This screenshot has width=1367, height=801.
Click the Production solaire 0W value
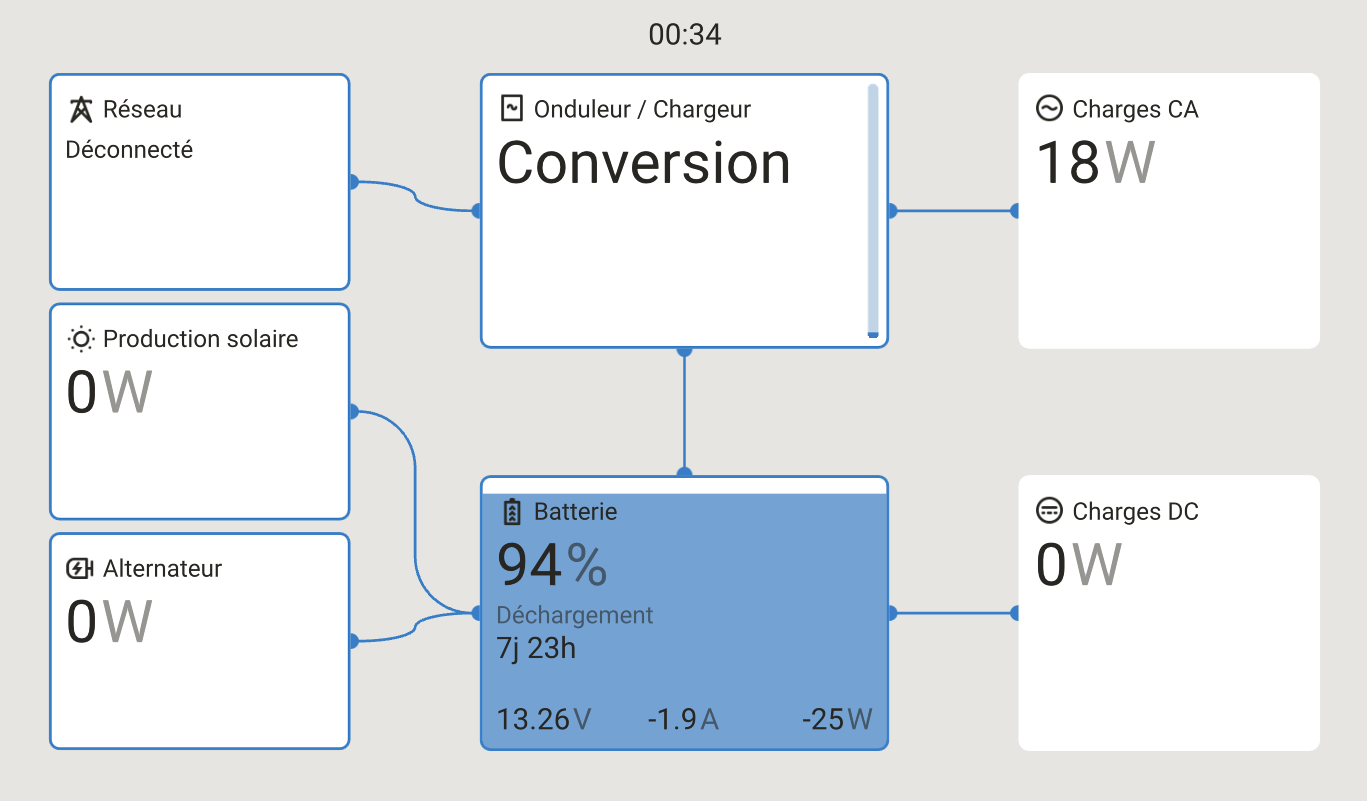click(x=109, y=392)
